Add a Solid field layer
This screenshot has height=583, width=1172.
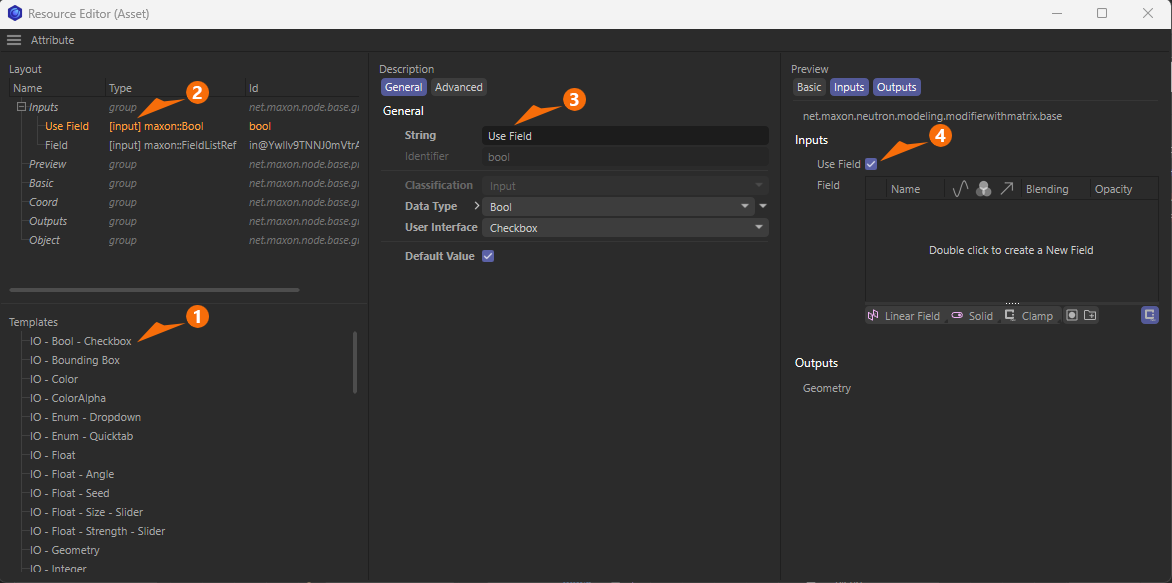(x=972, y=315)
